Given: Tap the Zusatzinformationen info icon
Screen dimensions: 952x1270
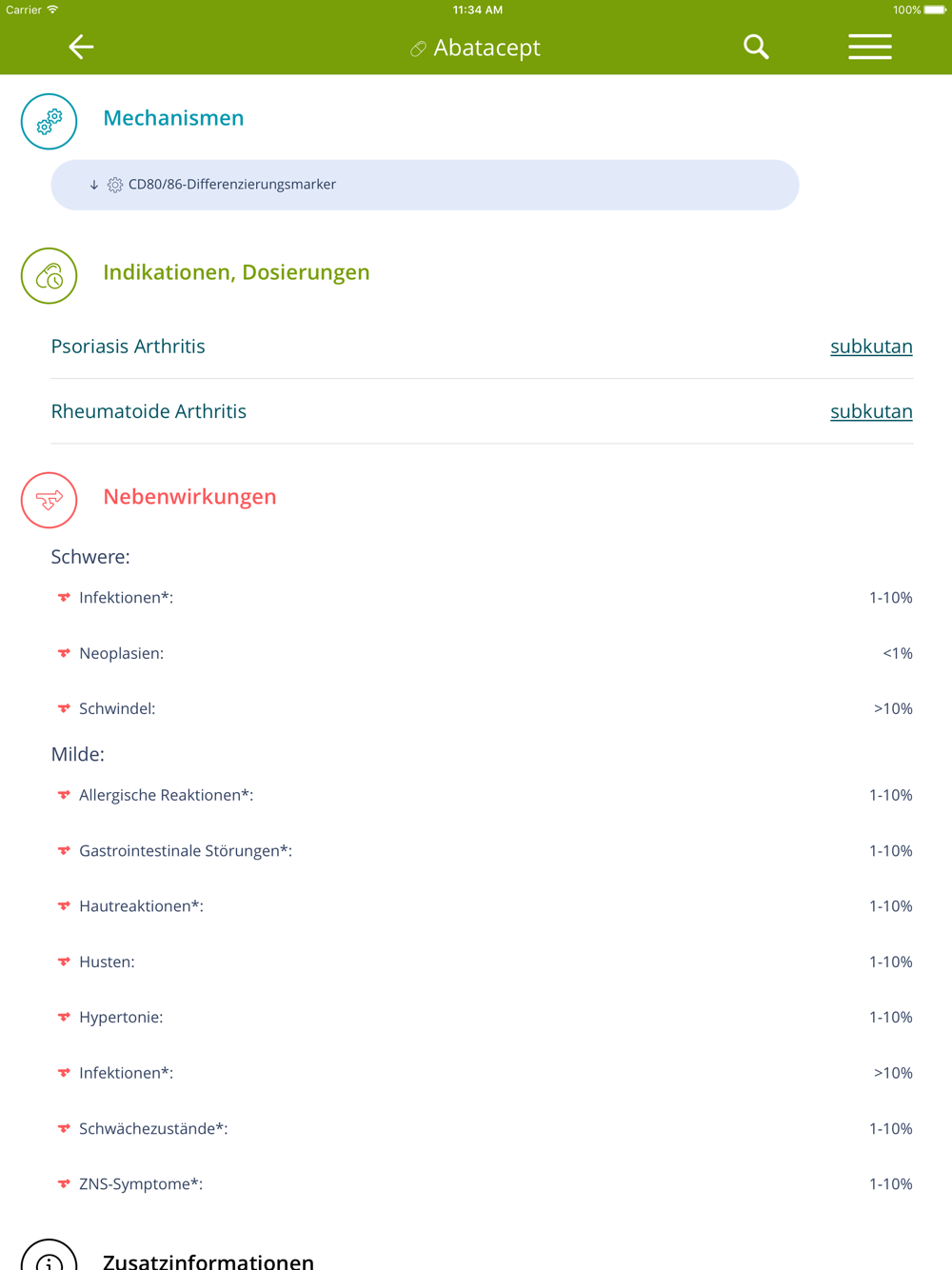Looking at the screenshot, I should point(50,1257).
